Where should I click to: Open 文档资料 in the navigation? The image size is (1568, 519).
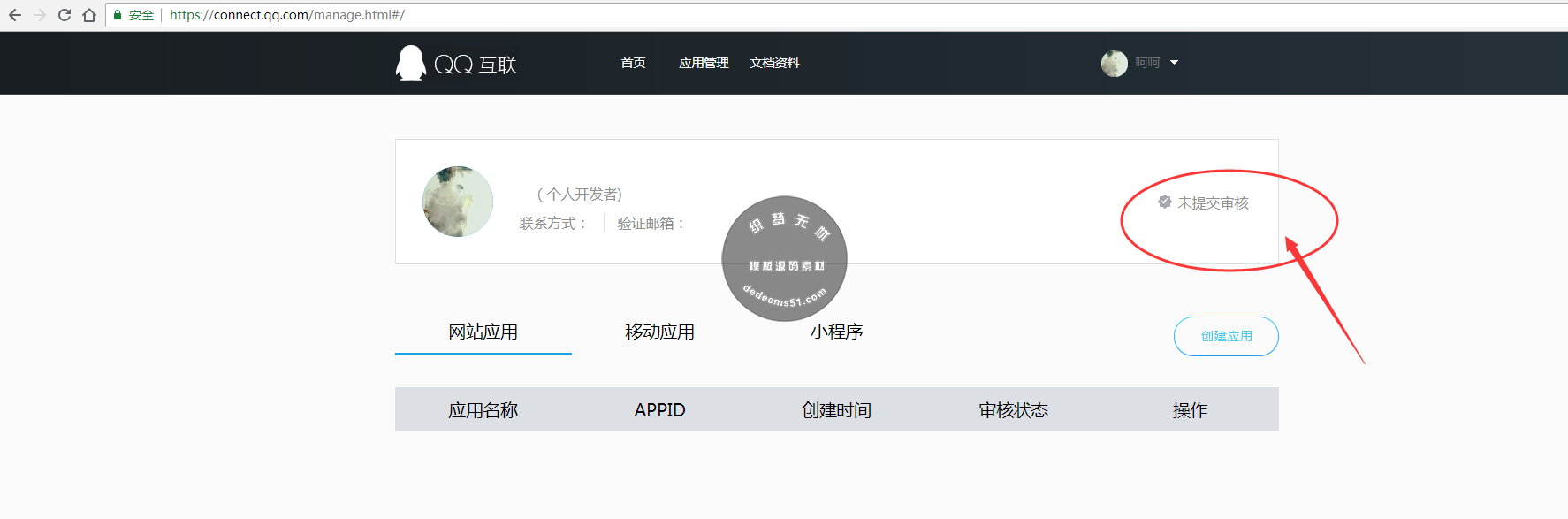pos(774,63)
